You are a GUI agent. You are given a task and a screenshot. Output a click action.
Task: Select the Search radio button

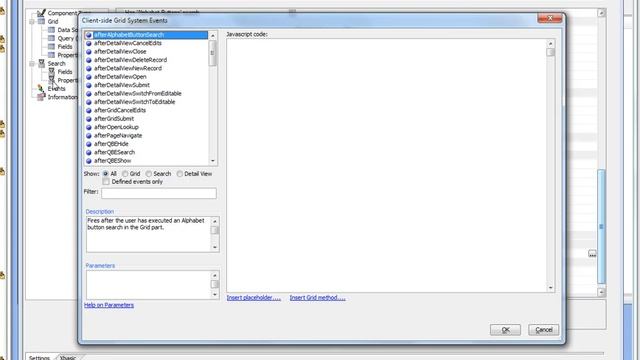149,174
